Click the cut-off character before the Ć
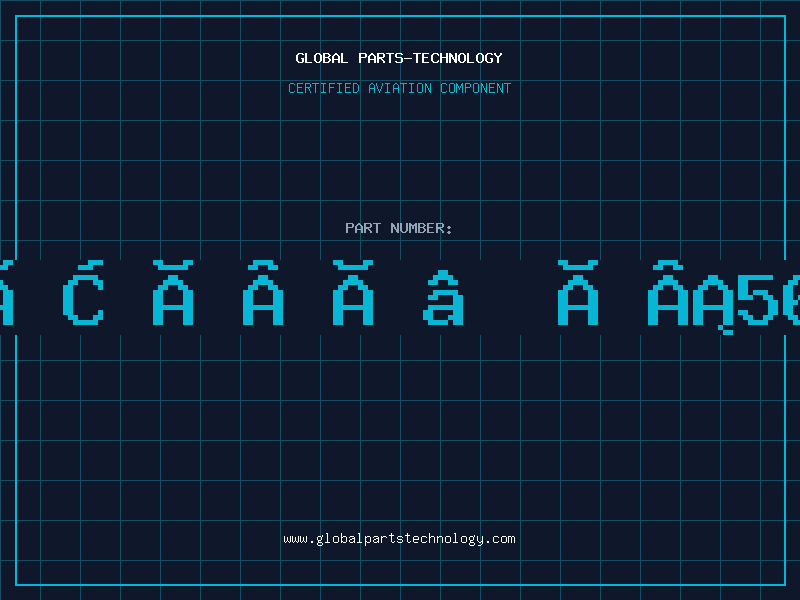Screen dimensions: 800x600 click(5, 297)
